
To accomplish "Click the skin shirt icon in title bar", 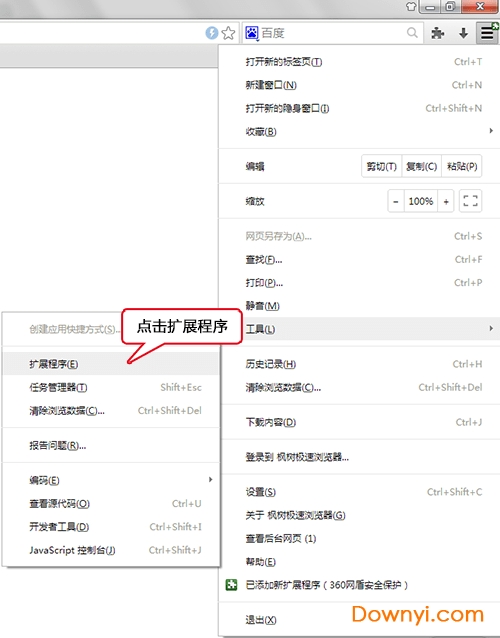I will tap(411, 6).
